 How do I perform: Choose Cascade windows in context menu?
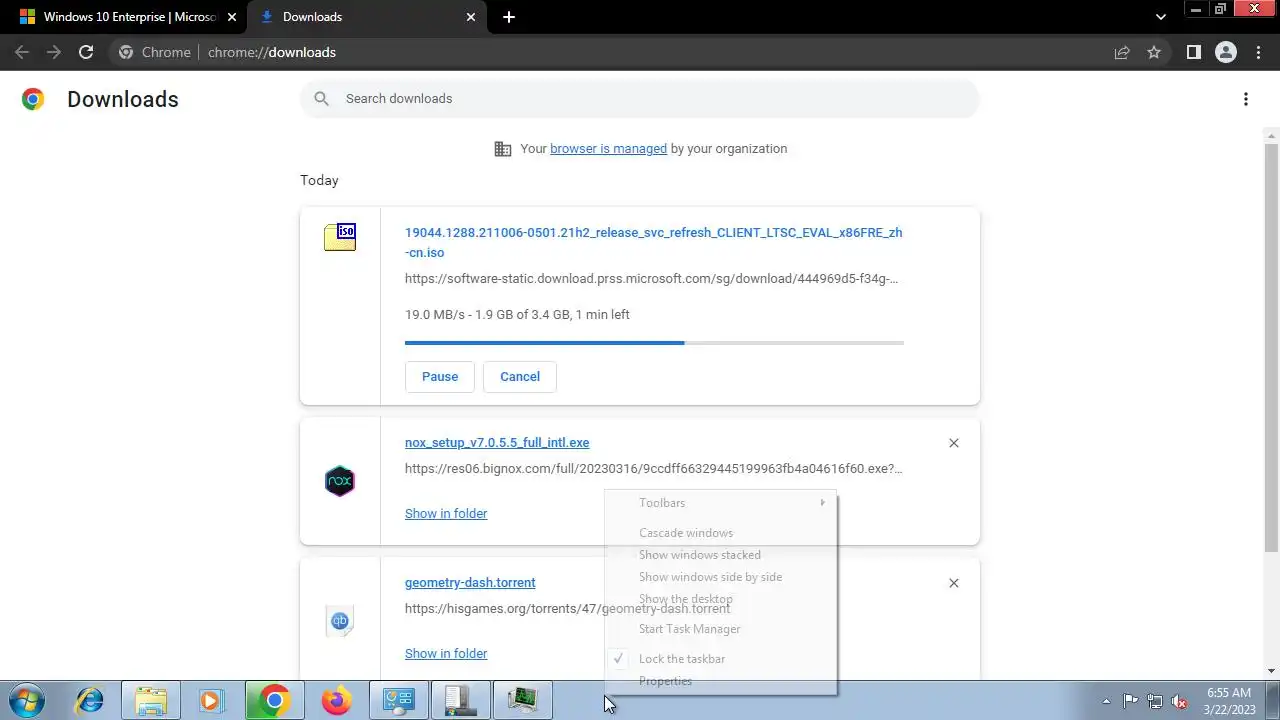[x=721, y=533]
